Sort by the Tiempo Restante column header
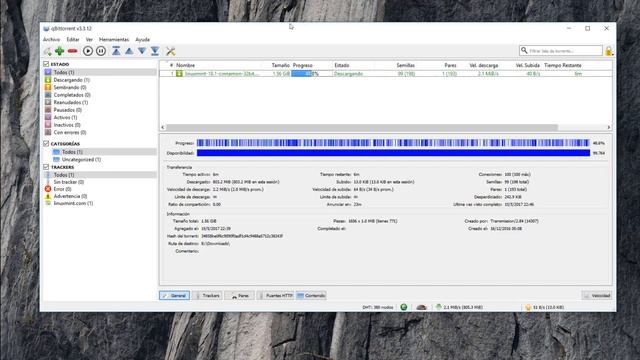This screenshot has width=640, height=360. 563,65
